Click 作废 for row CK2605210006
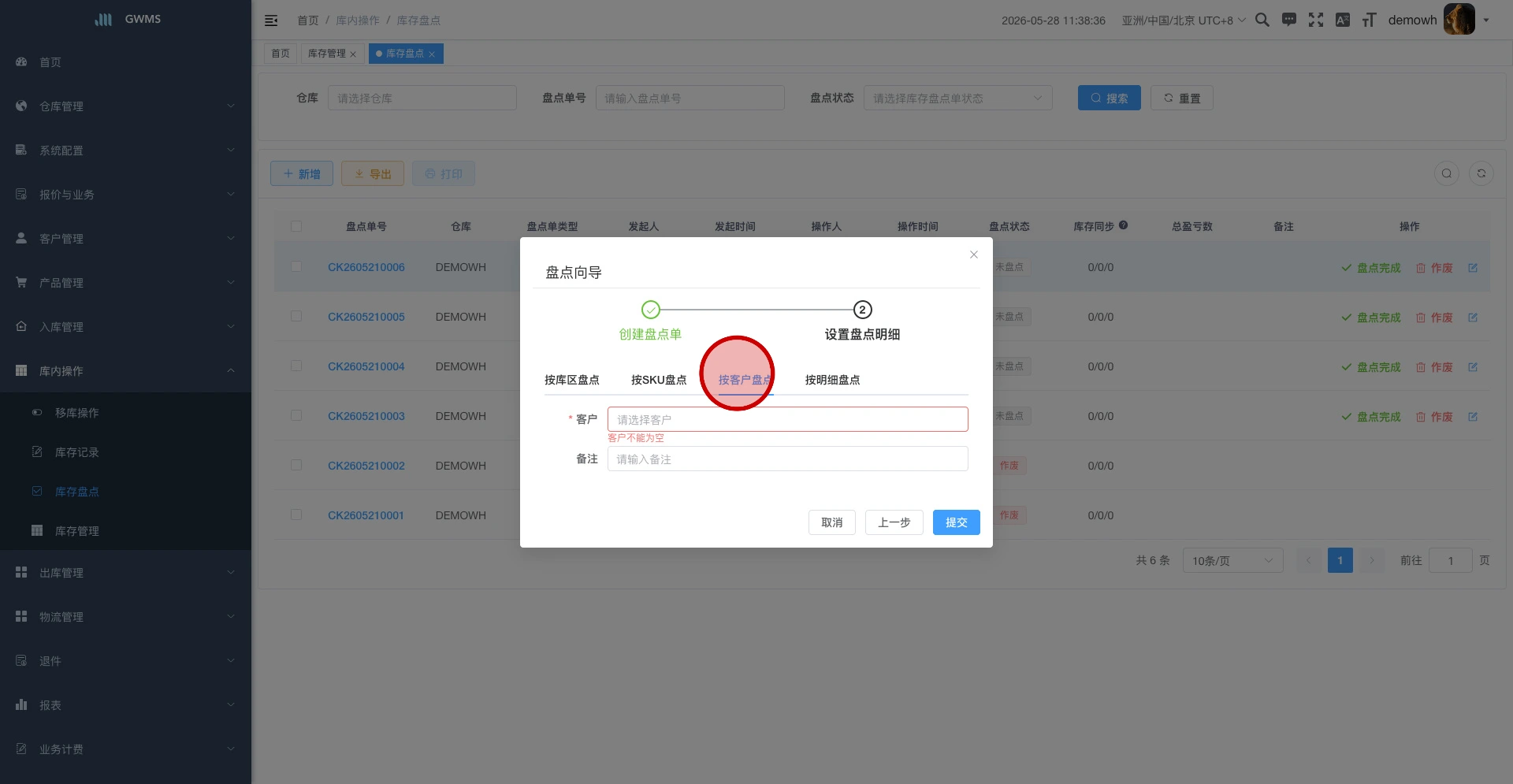The image size is (1513, 784). click(1434, 268)
